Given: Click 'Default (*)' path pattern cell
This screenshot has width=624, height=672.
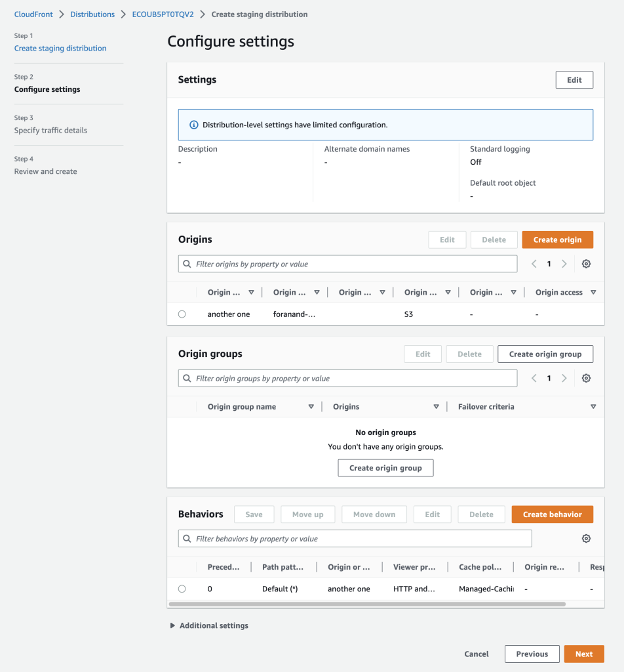Looking at the screenshot, I should [280, 589].
